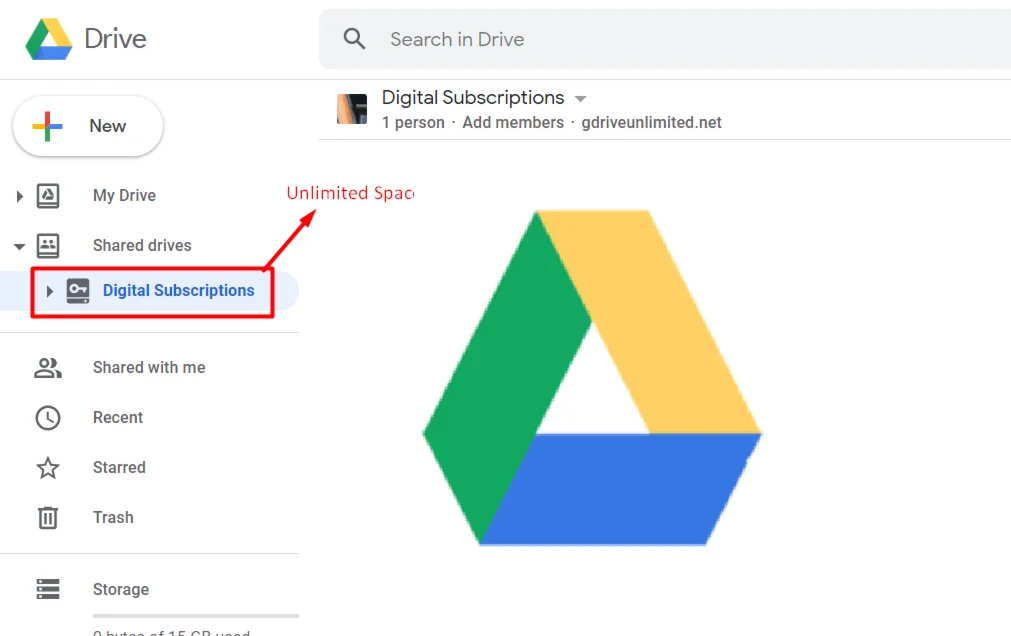The height and width of the screenshot is (636, 1011).
Task: Click the Recent clock icon
Action: click(48, 418)
